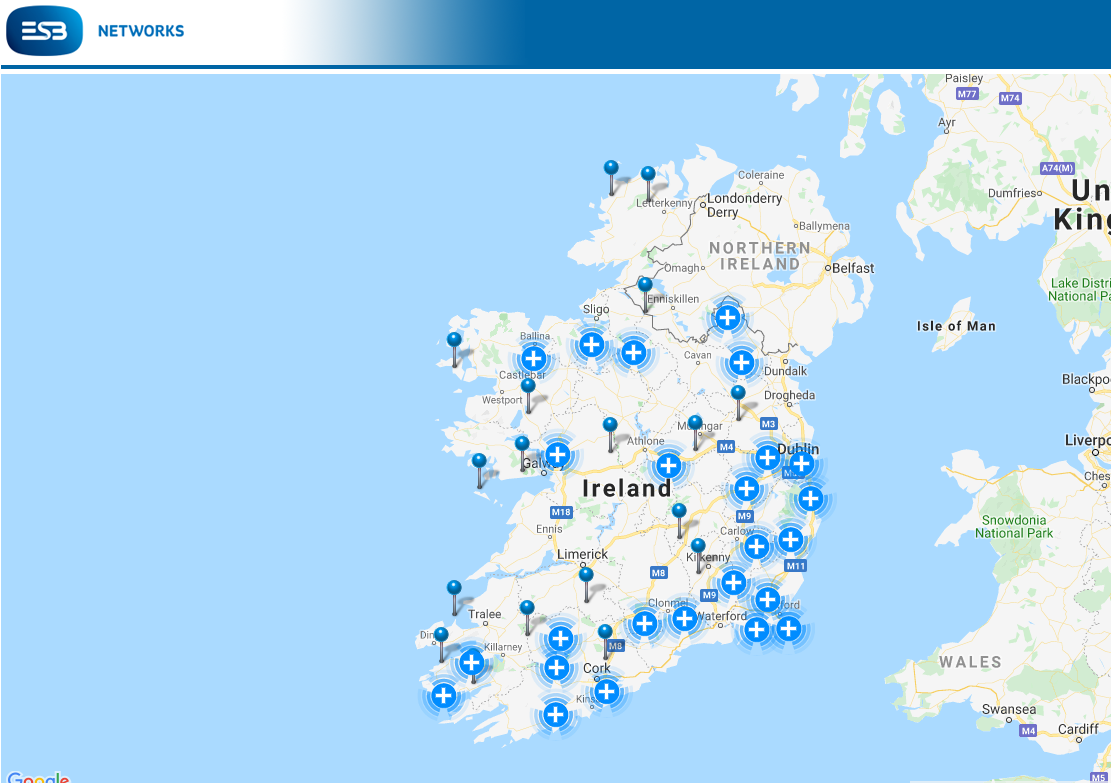Open the cluster marker beside Dundalk

pyautogui.click(x=742, y=363)
